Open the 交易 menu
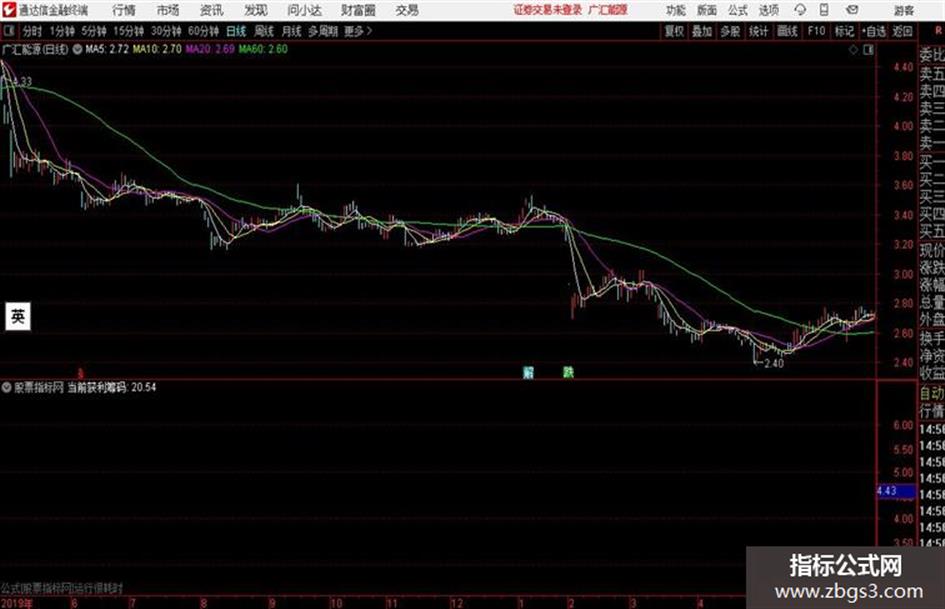Viewport: 945px width, 609px height. pyautogui.click(x=407, y=10)
